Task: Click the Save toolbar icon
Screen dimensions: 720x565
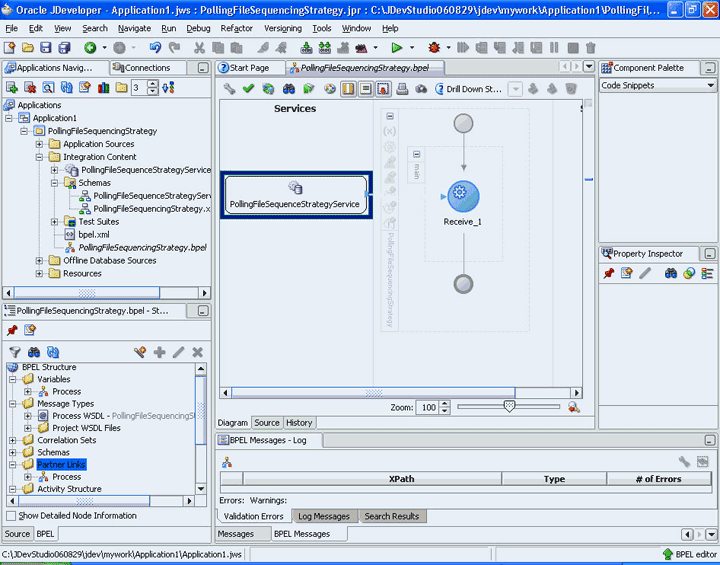Action: [45, 47]
